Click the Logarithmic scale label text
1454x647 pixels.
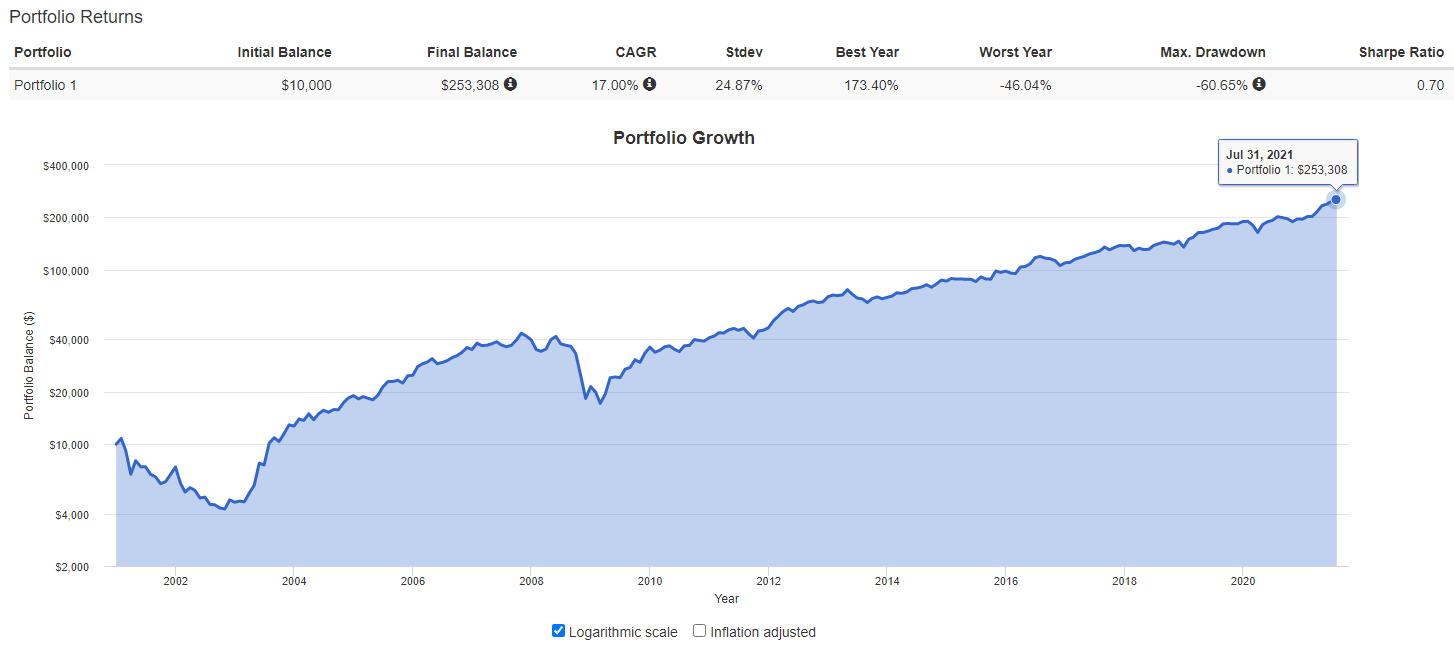coord(623,632)
